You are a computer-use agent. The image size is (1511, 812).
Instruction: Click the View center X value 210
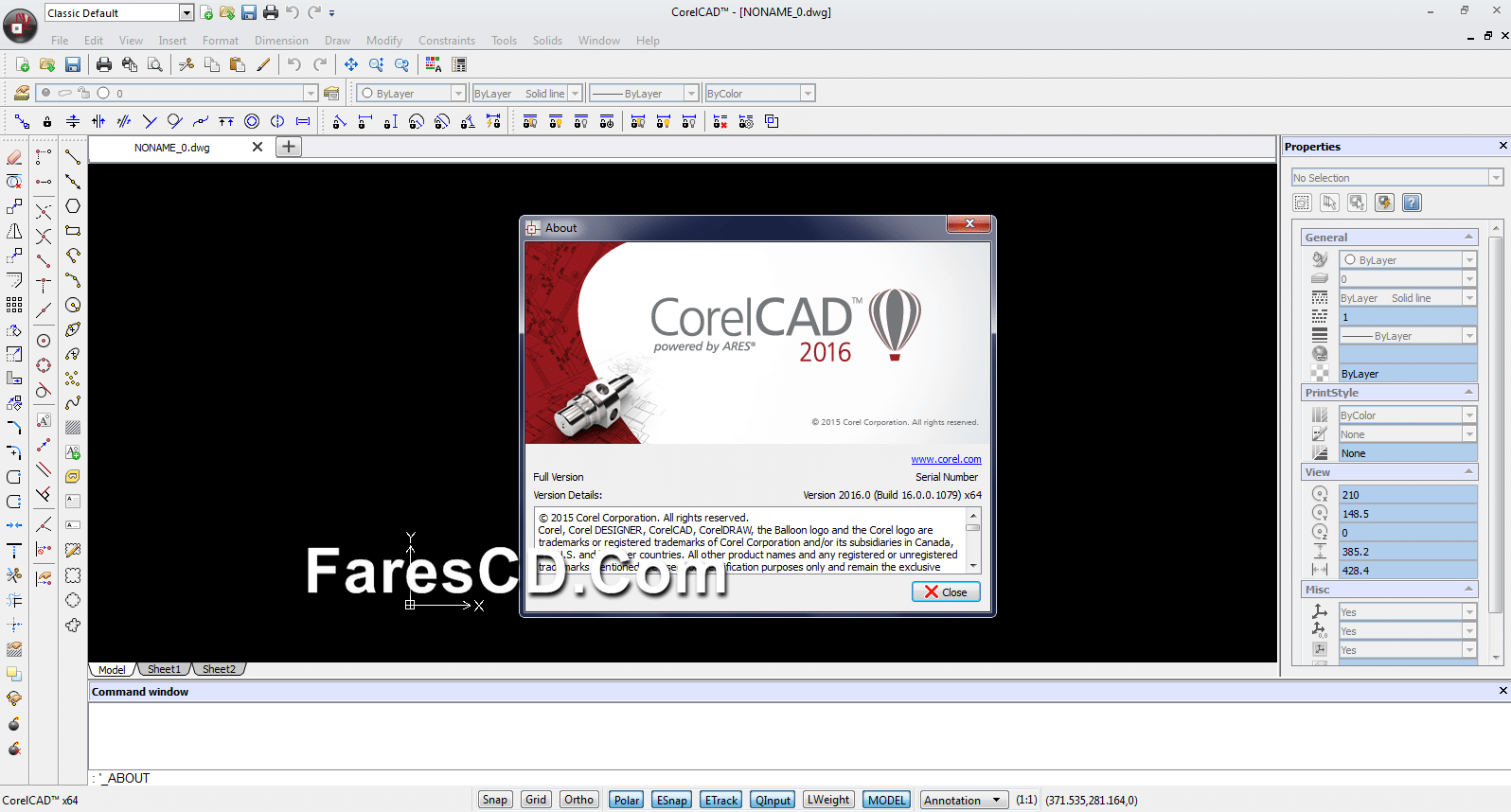pyautogui.click(x=1408, y=494)
